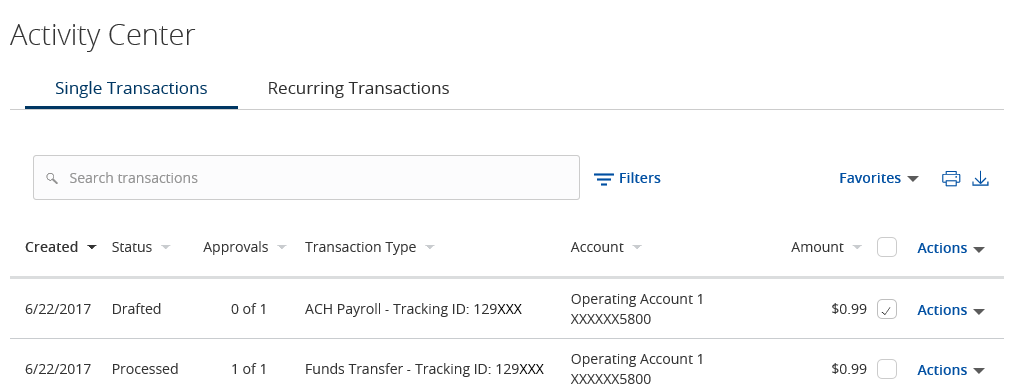The width and height of the screenshot is (1010, 391).
Task: Select the Single Transactions tab
Action: click(131, 88)
